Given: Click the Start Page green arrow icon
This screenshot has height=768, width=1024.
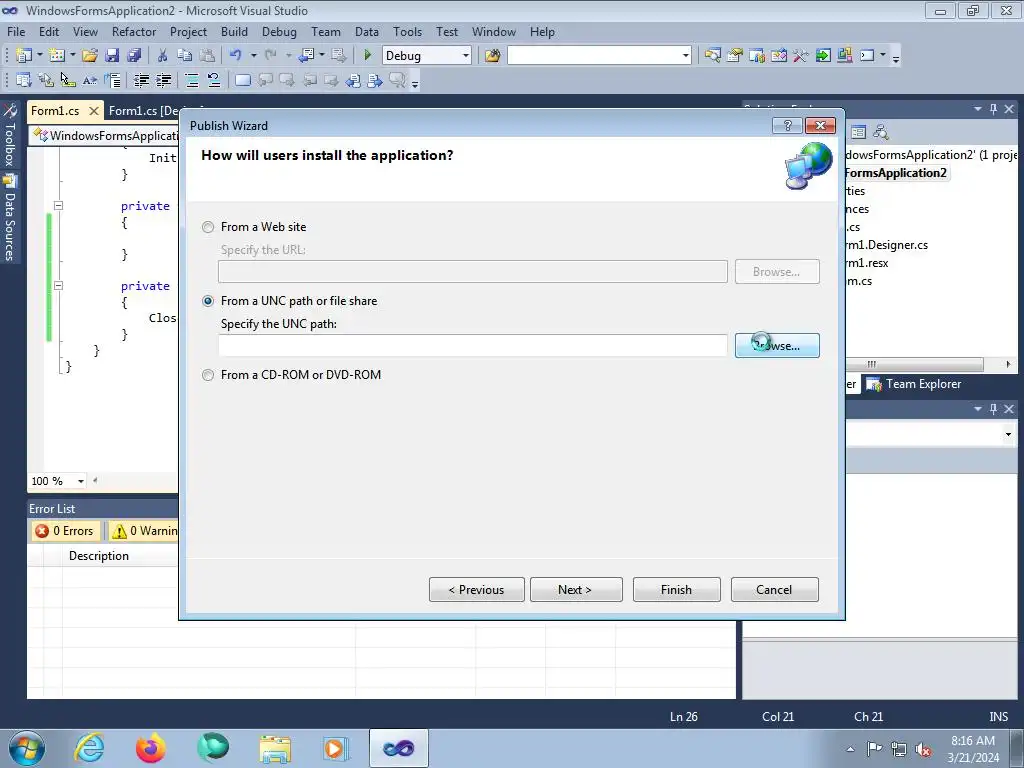Looking at the screenshot, I should pos(823,56).
